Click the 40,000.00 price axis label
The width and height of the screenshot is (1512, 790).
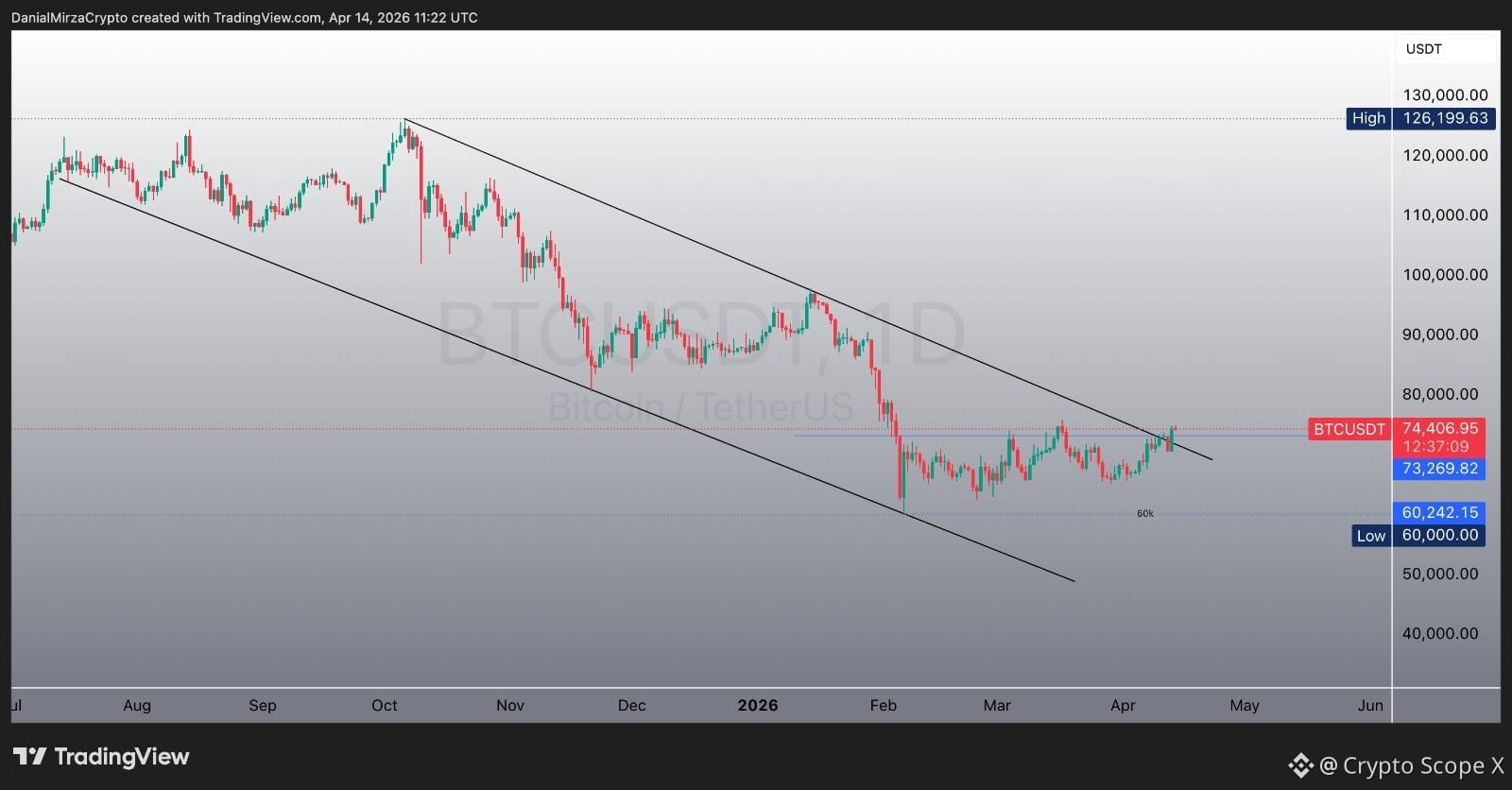click(x=1440, y=633)
